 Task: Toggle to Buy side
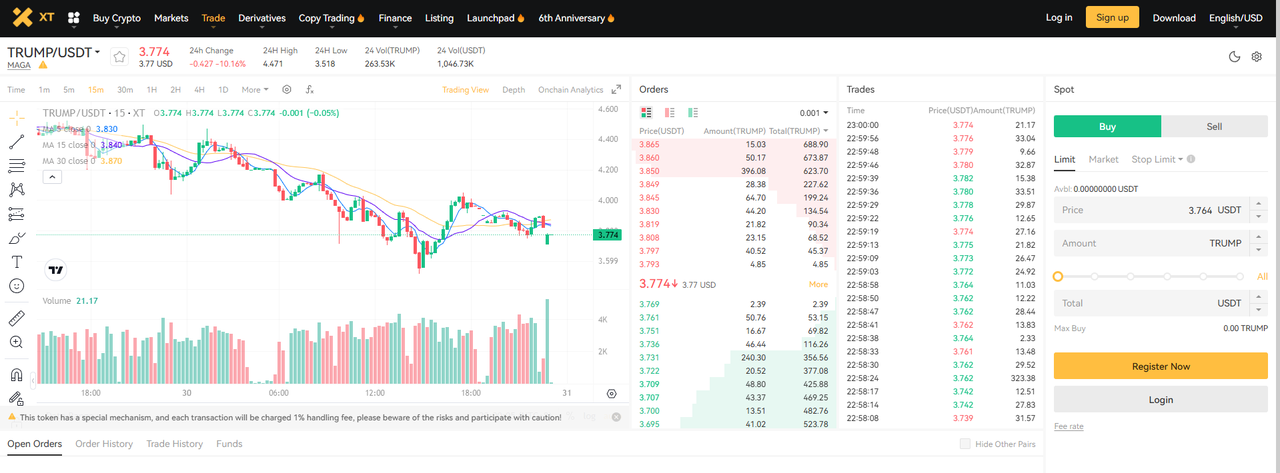pos(1107,126)
